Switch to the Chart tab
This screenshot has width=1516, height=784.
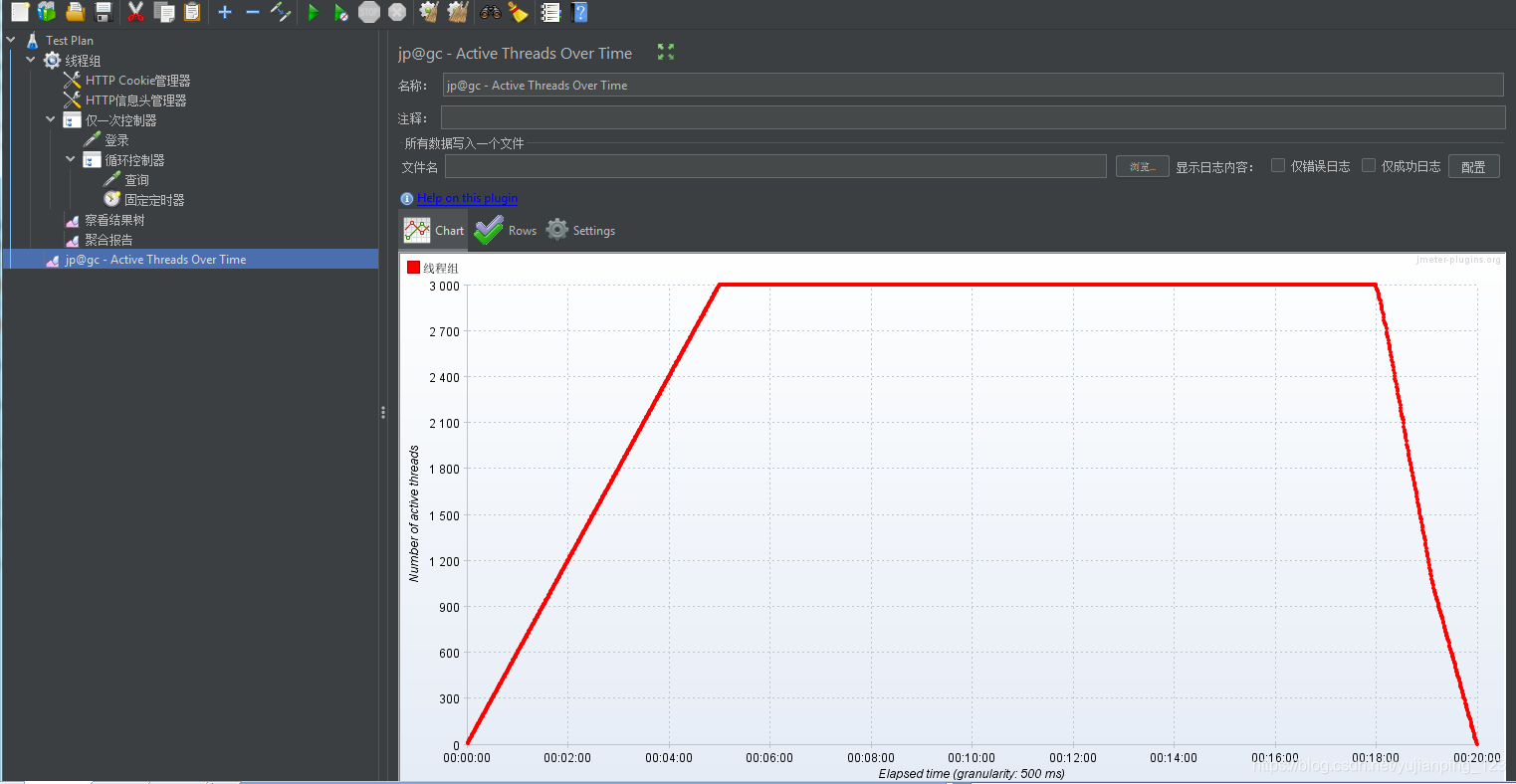(433, 231)
